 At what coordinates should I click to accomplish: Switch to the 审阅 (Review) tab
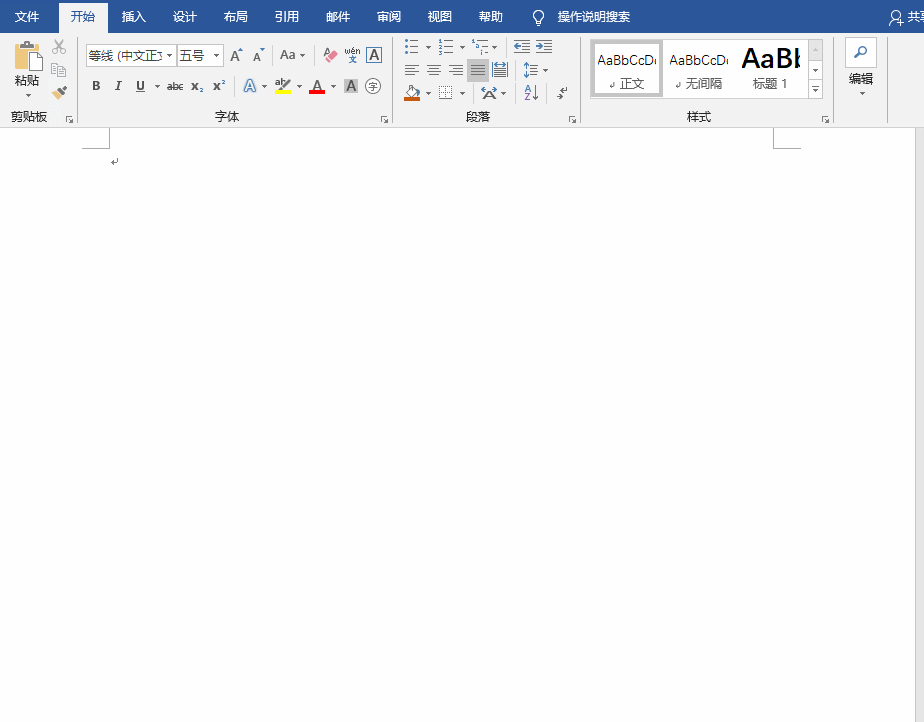(389, 17)
